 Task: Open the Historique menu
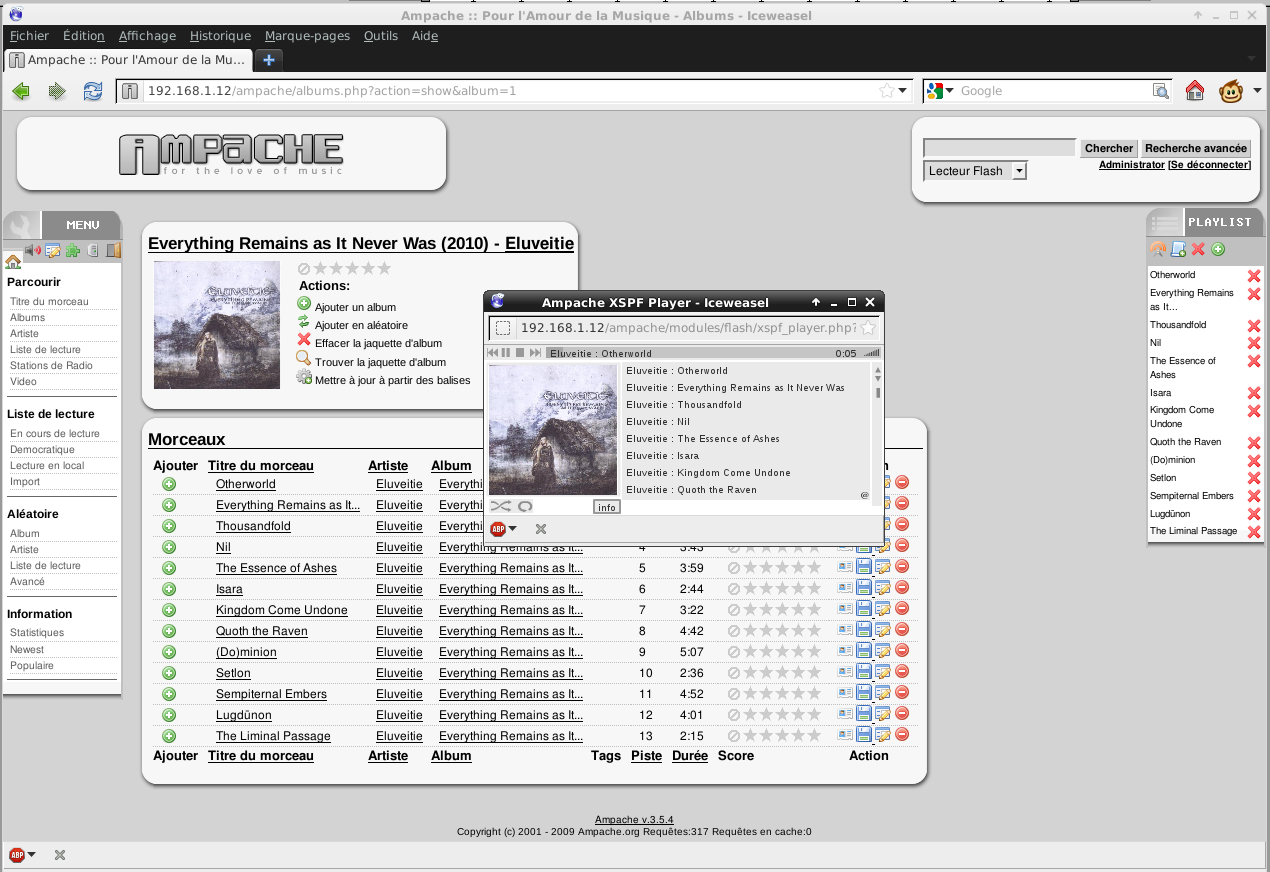220,36
